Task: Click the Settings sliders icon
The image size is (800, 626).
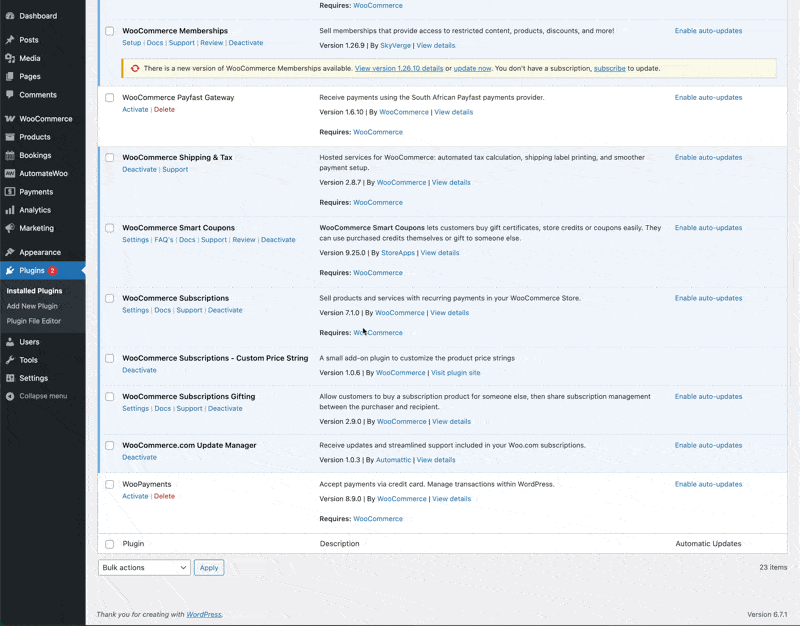Action: pyautogui.click(x=10, y=378)
